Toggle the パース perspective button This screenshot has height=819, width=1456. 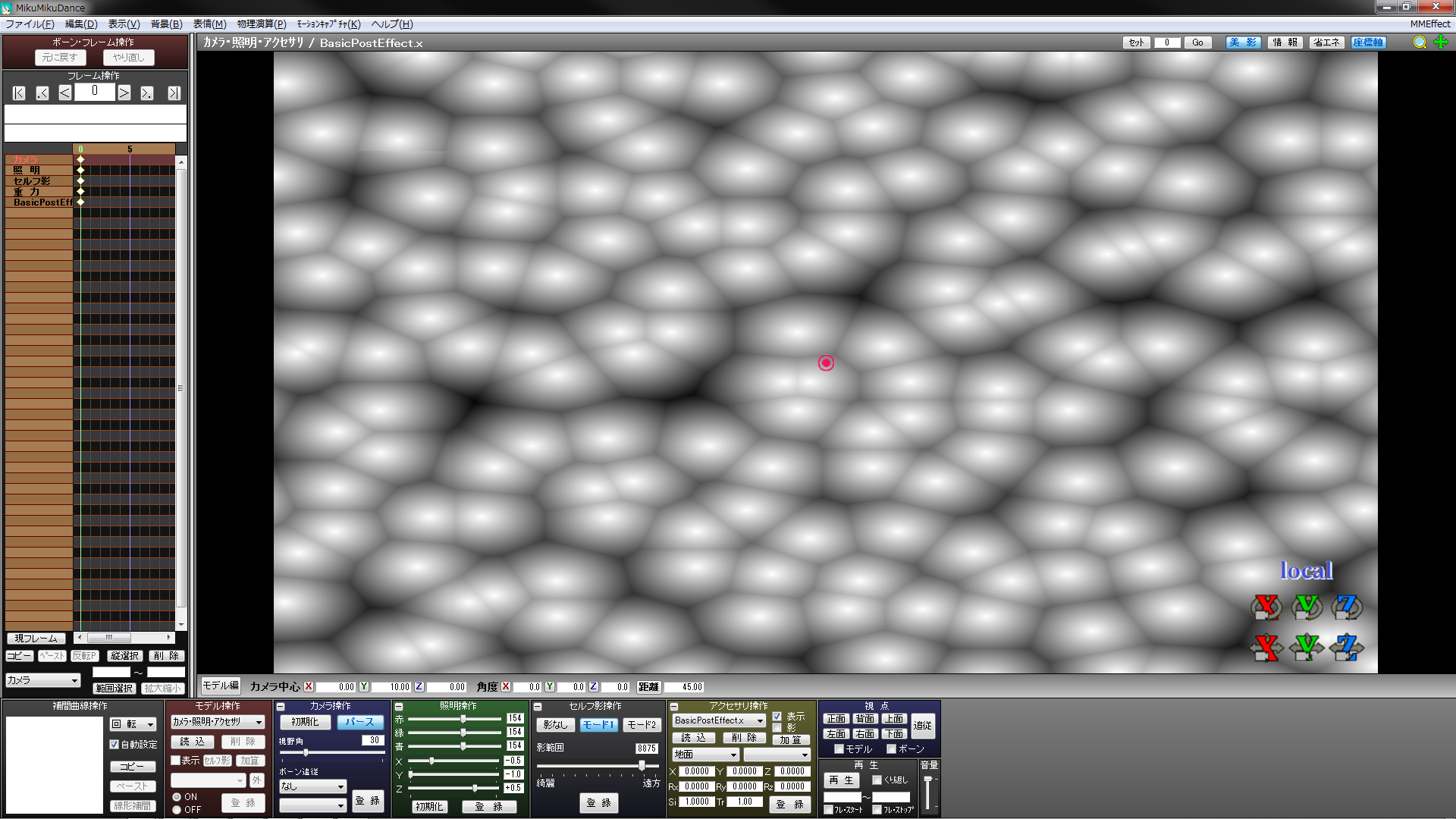(360, 722)
